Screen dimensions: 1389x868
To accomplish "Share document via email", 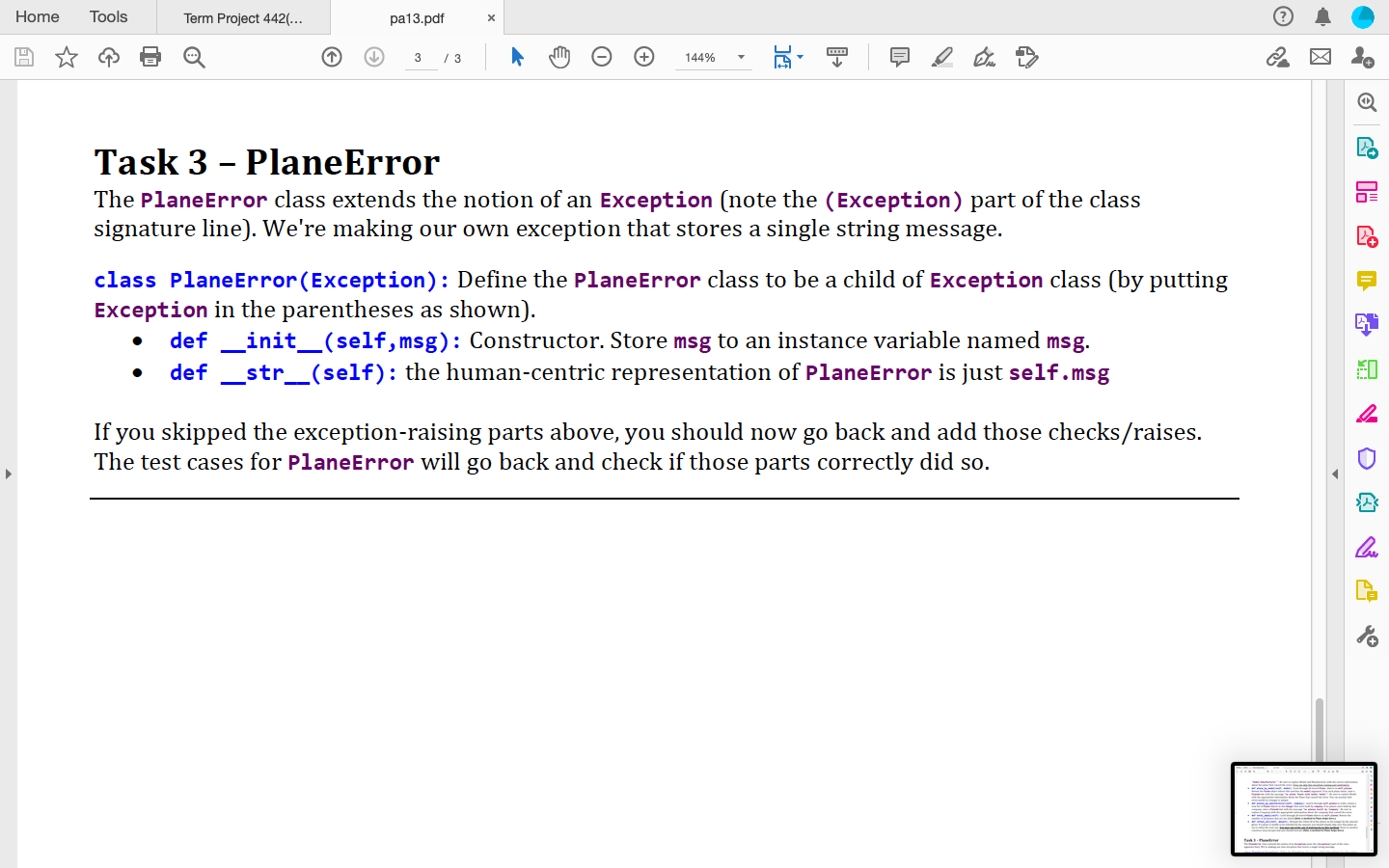I will point(1321,57).
